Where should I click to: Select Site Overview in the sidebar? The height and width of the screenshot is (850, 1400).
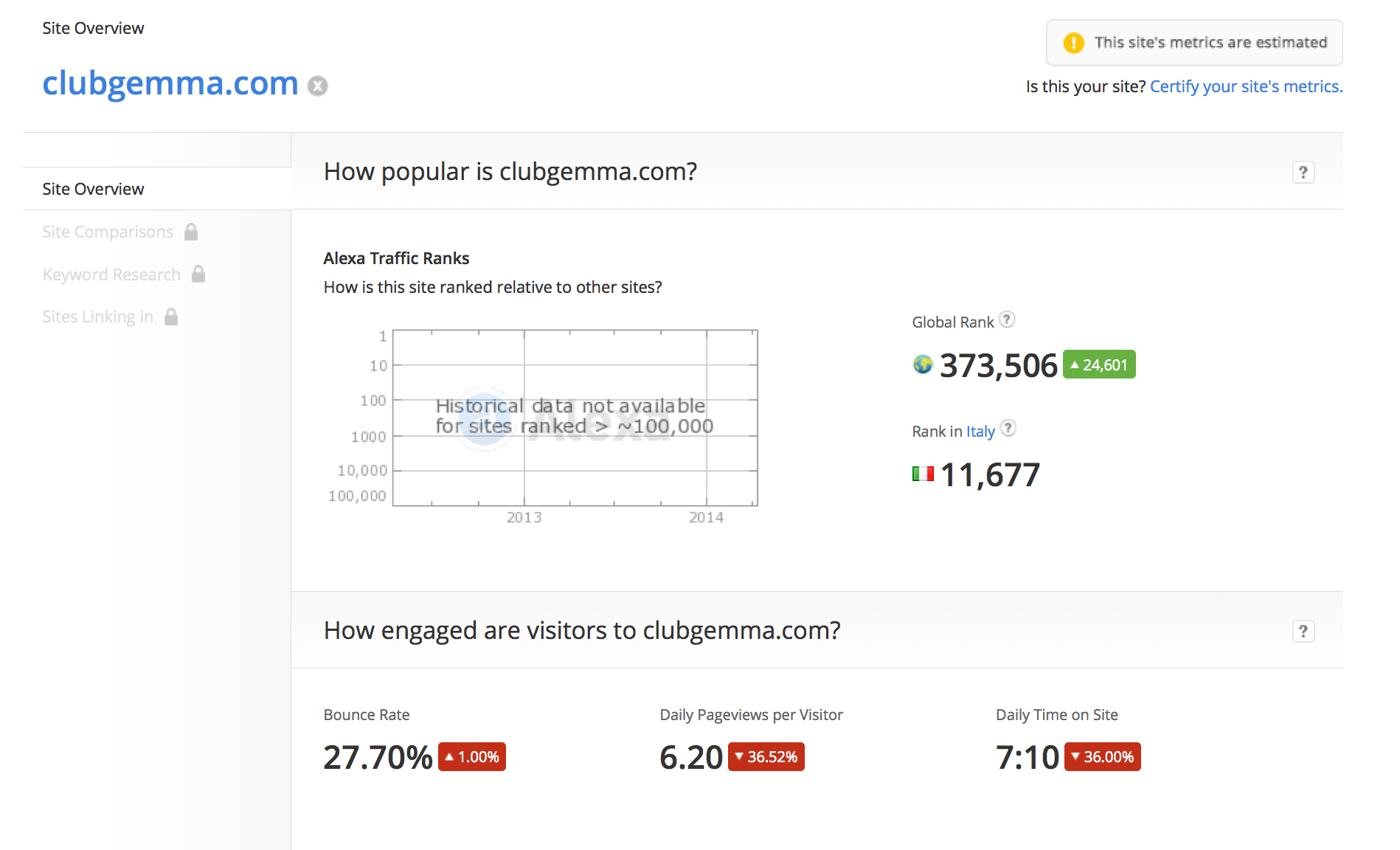pyautogui.click(x=93, y=189)
